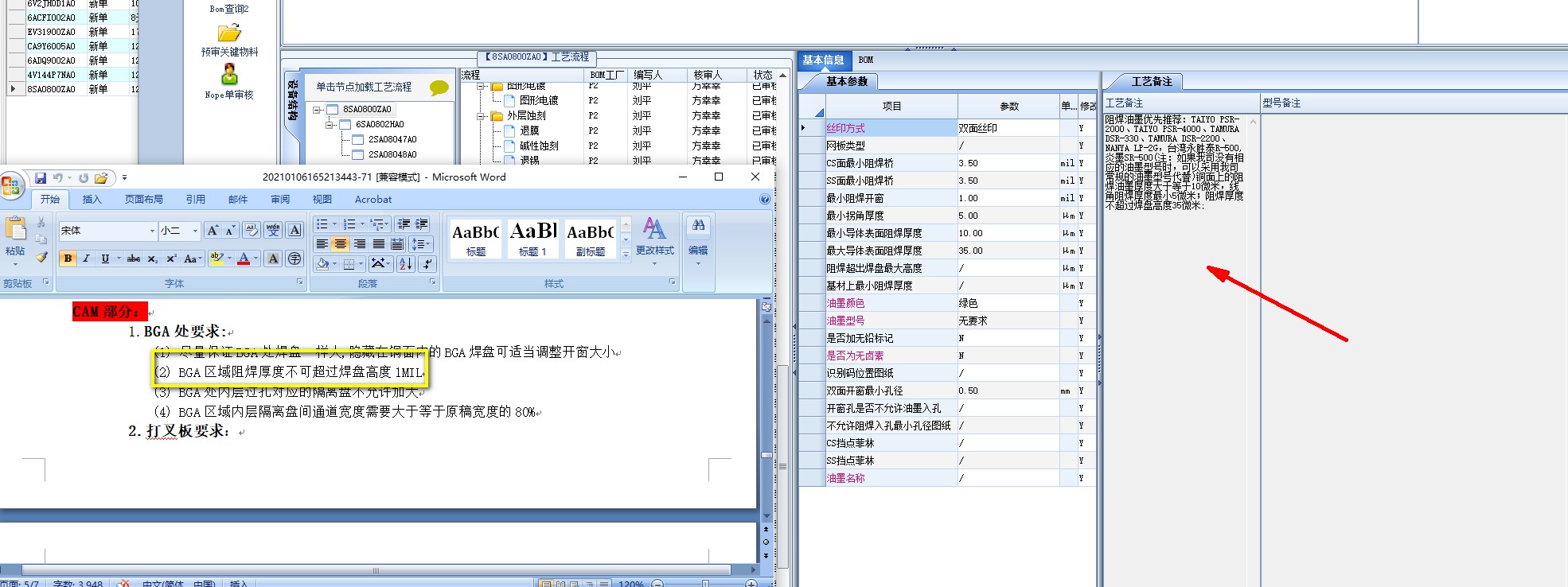
Task: Open Change Case (Aa) dropdown
Action: (x=192, y=259)
